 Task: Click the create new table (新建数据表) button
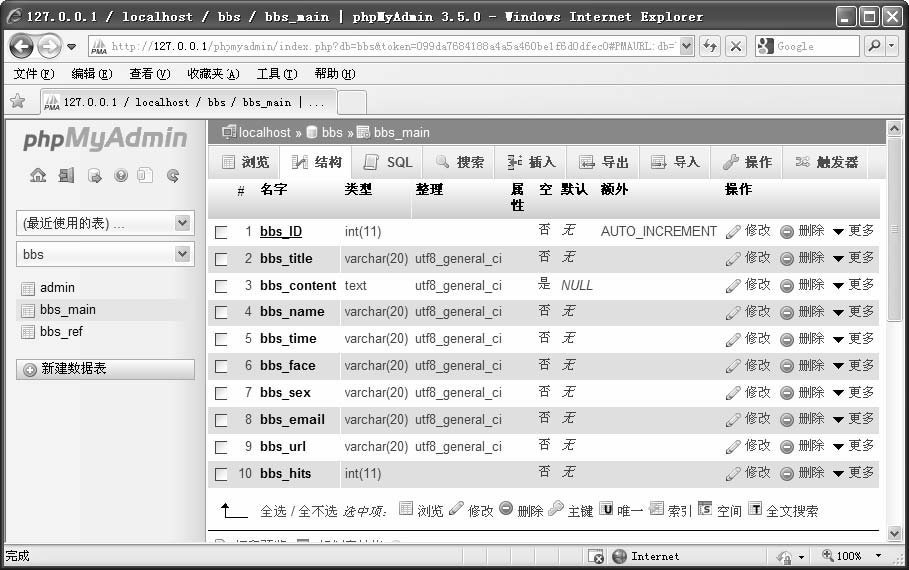click(106, 369)
